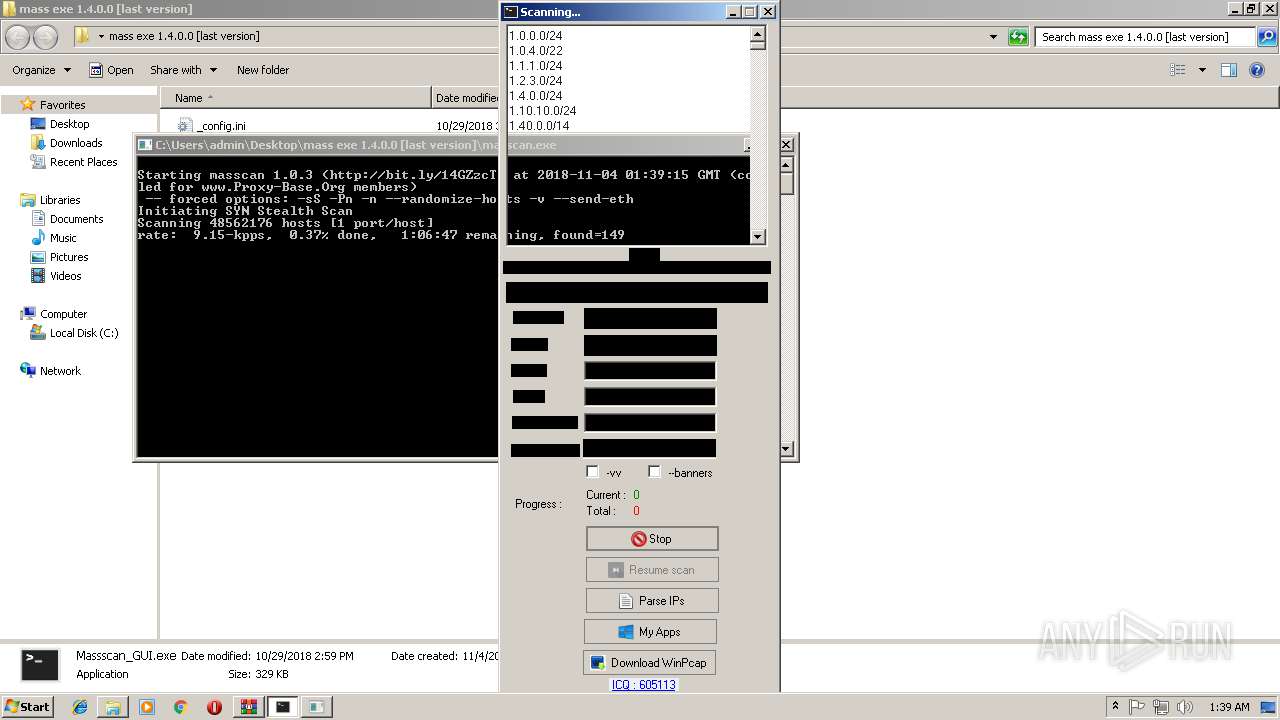
Task: Click the address bar folder icon
Action: [x=82, y=37]
